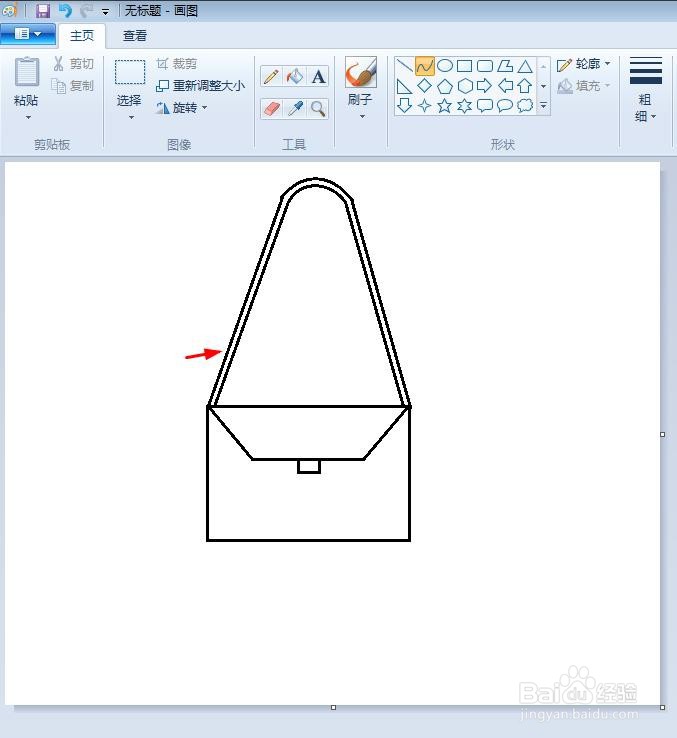The width and height of the screenshot is (677, 738).
Task: Click 复制 button
Action: point(73,86)
